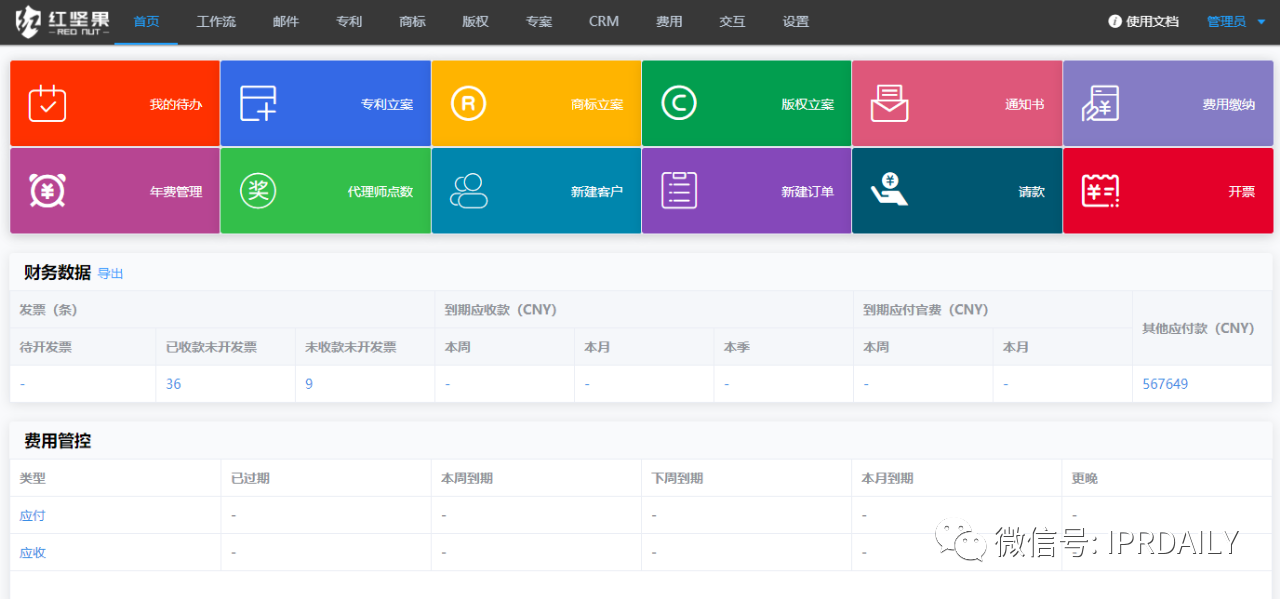Viewport: 1280px width, 599px height.
Task: Open the 专利立案 tile label
Action: 387,104
